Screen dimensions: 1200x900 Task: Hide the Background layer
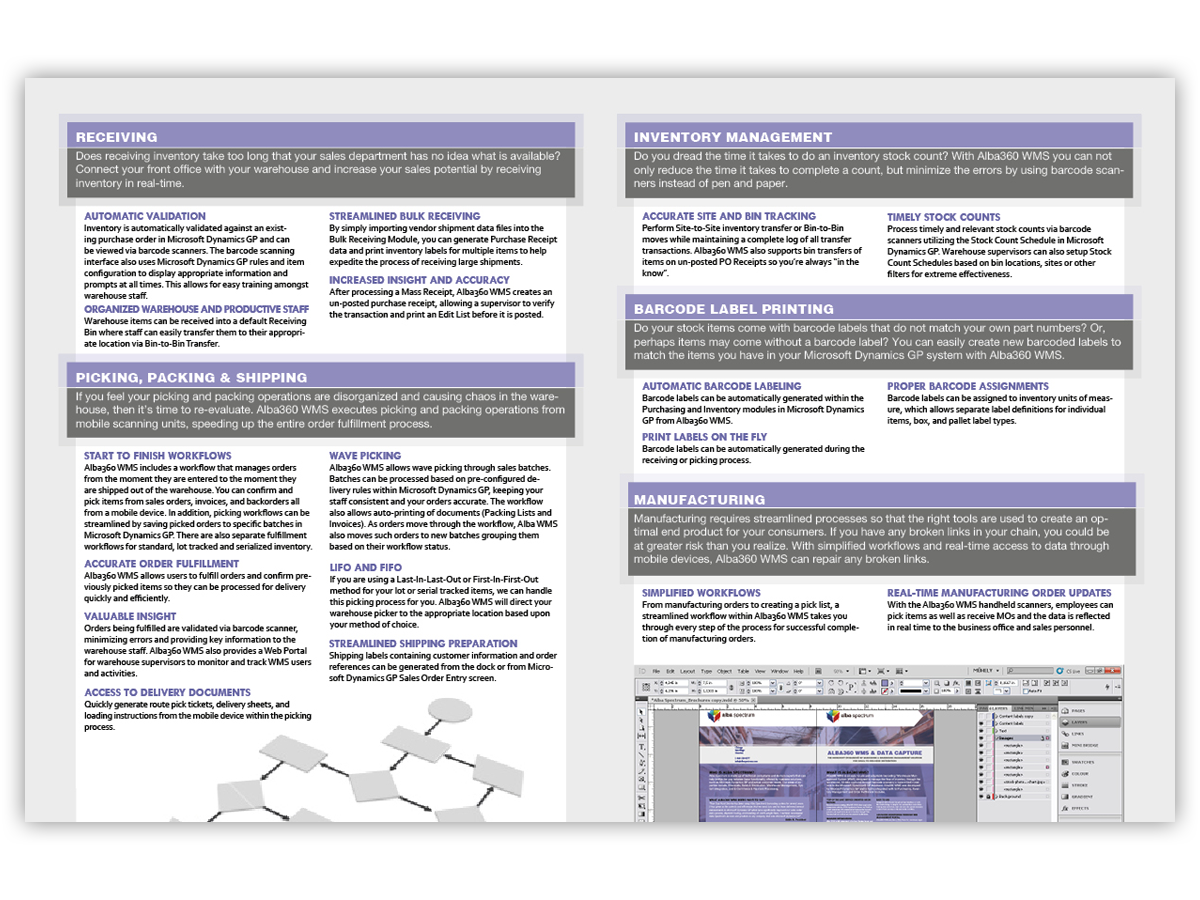[x=981, y=797]
